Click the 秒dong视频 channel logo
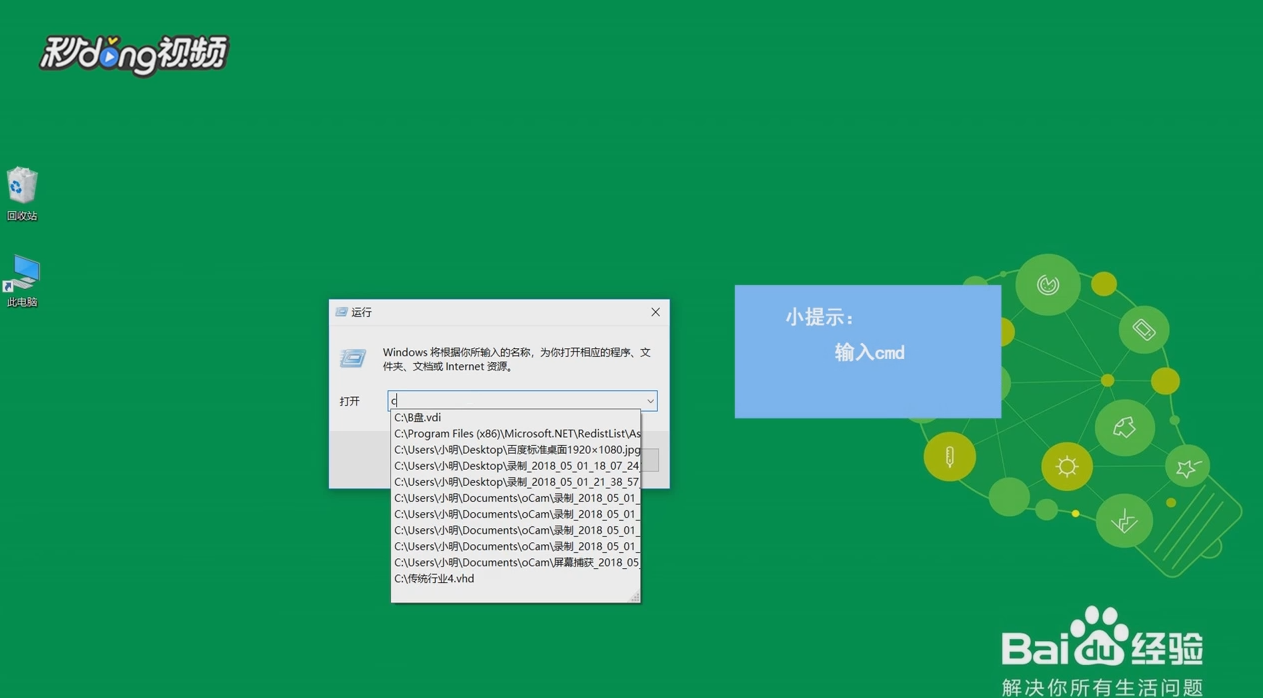 [133, 54]
